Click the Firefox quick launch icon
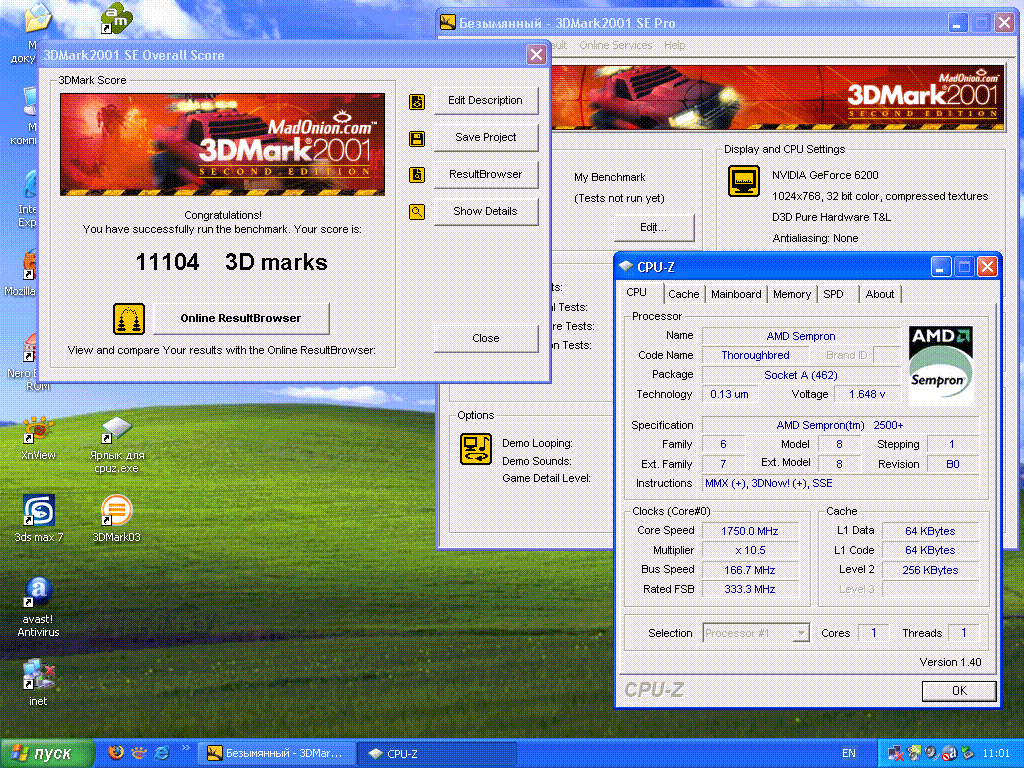This screenshot has width=1024, height=768. [x=116, y=753]
